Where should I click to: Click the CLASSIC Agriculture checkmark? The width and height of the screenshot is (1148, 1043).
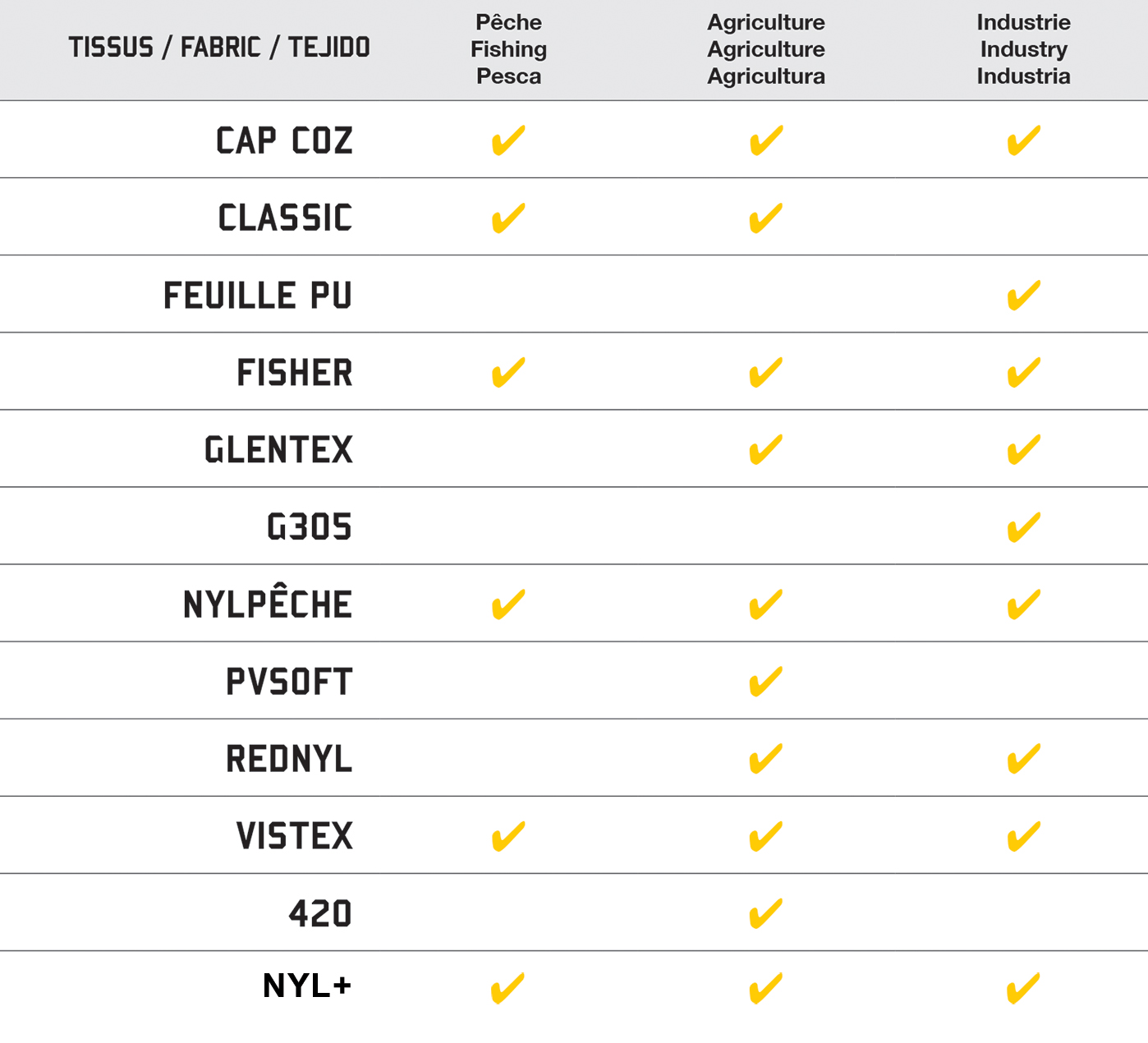point(765,218)
